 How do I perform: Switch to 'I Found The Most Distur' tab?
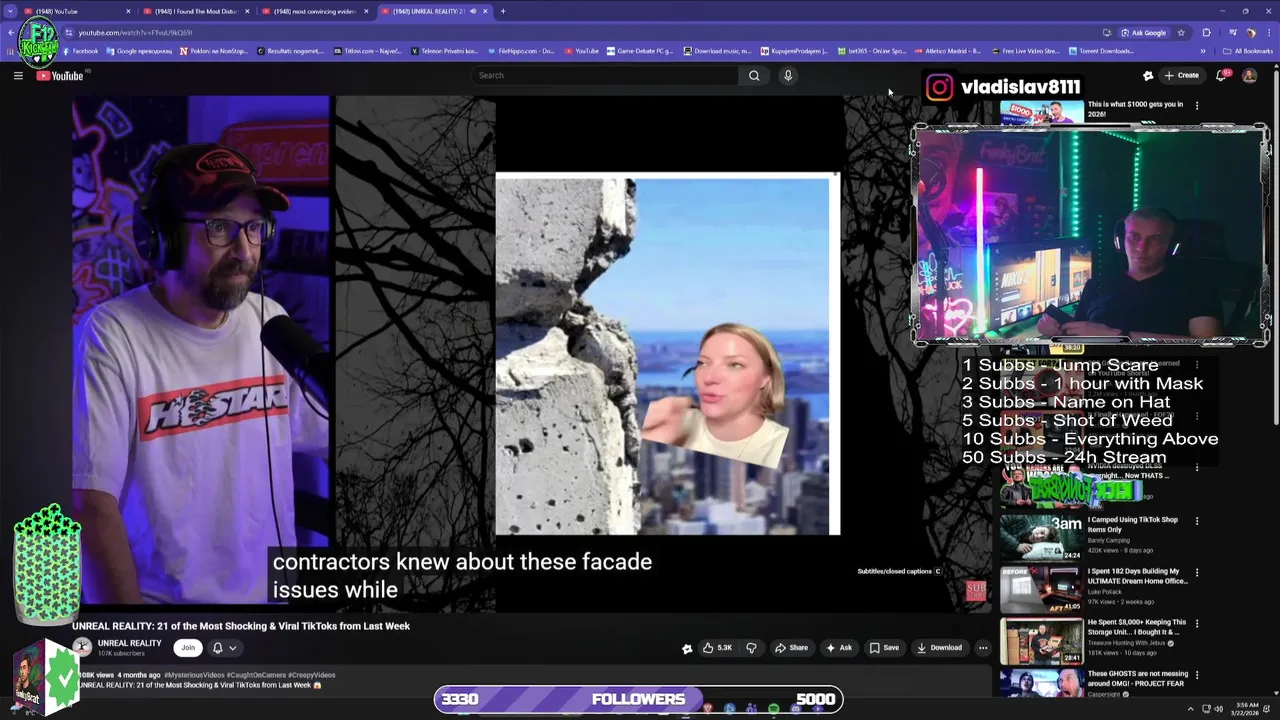[x=195, y=11]
